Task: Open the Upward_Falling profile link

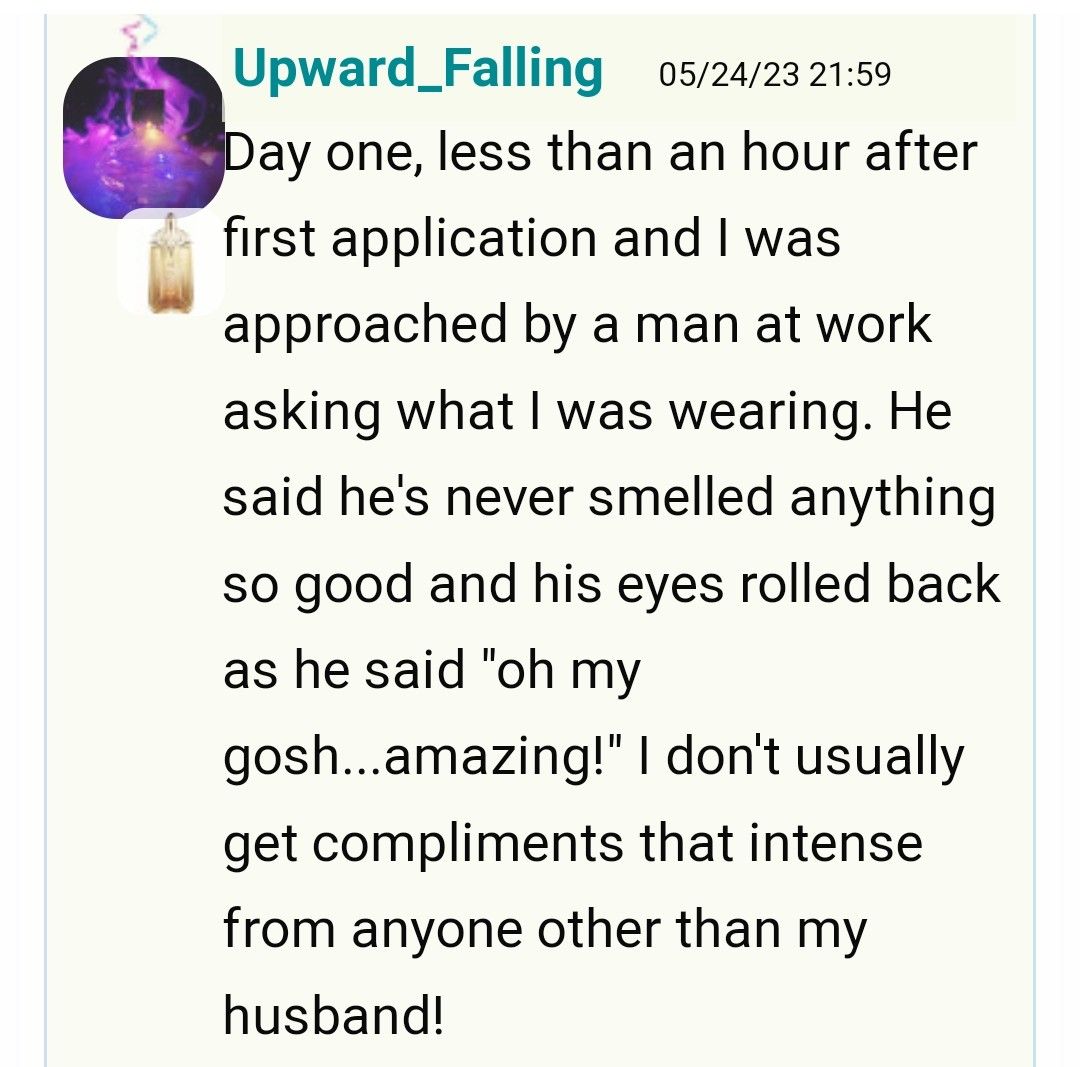Action: pos(417,70)
